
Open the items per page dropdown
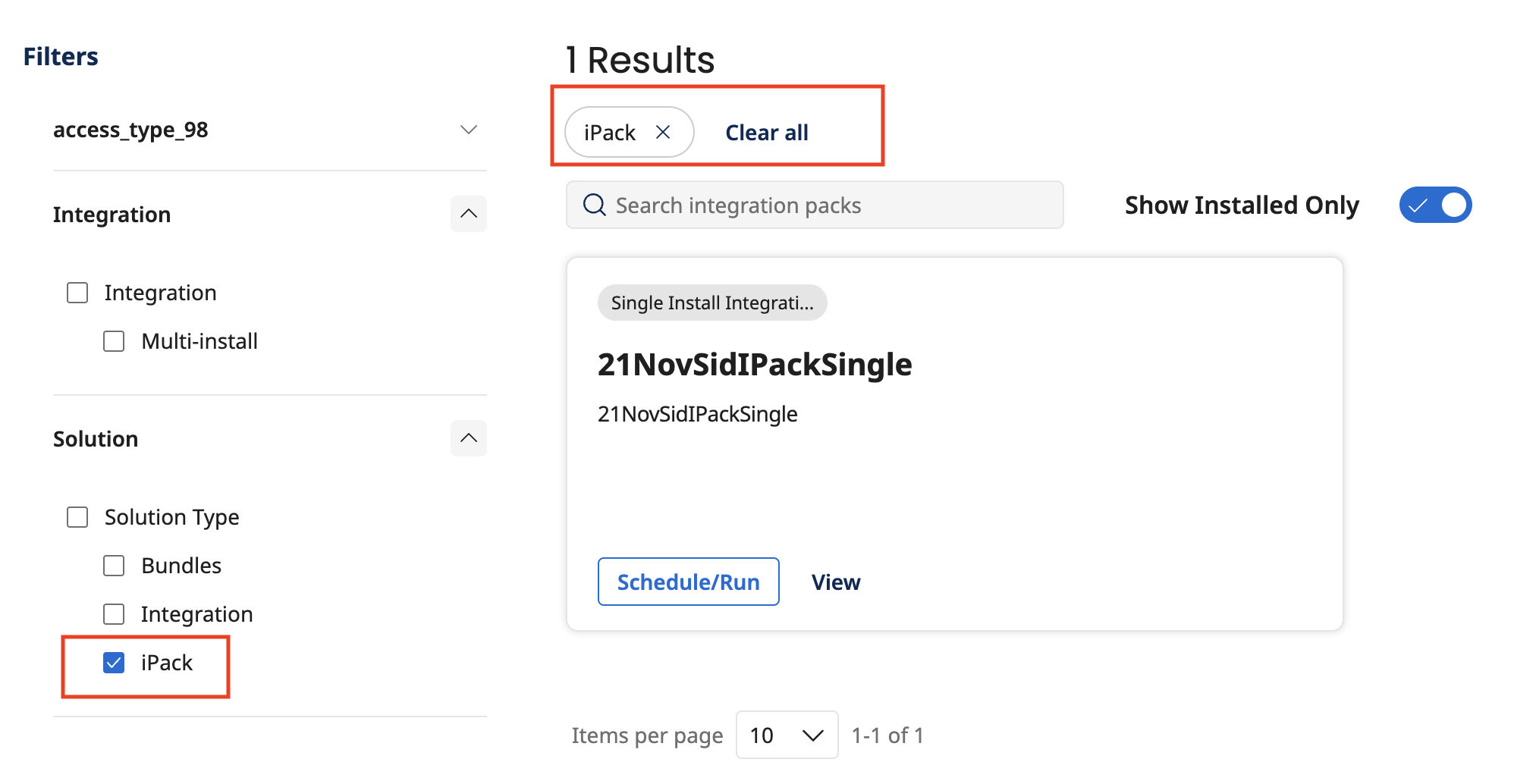787,735
